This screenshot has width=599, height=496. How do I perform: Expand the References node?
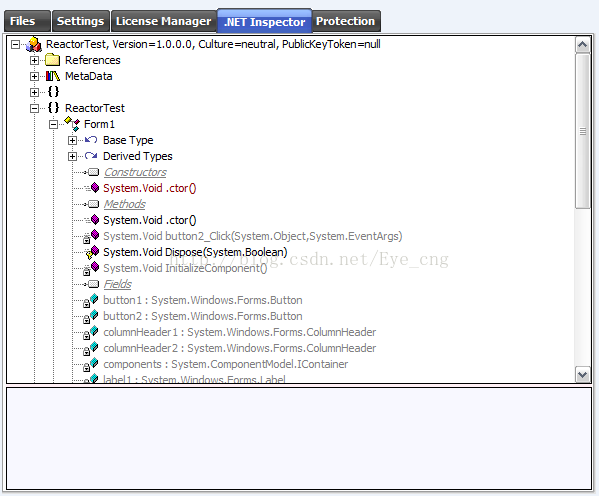pos(34,60)
